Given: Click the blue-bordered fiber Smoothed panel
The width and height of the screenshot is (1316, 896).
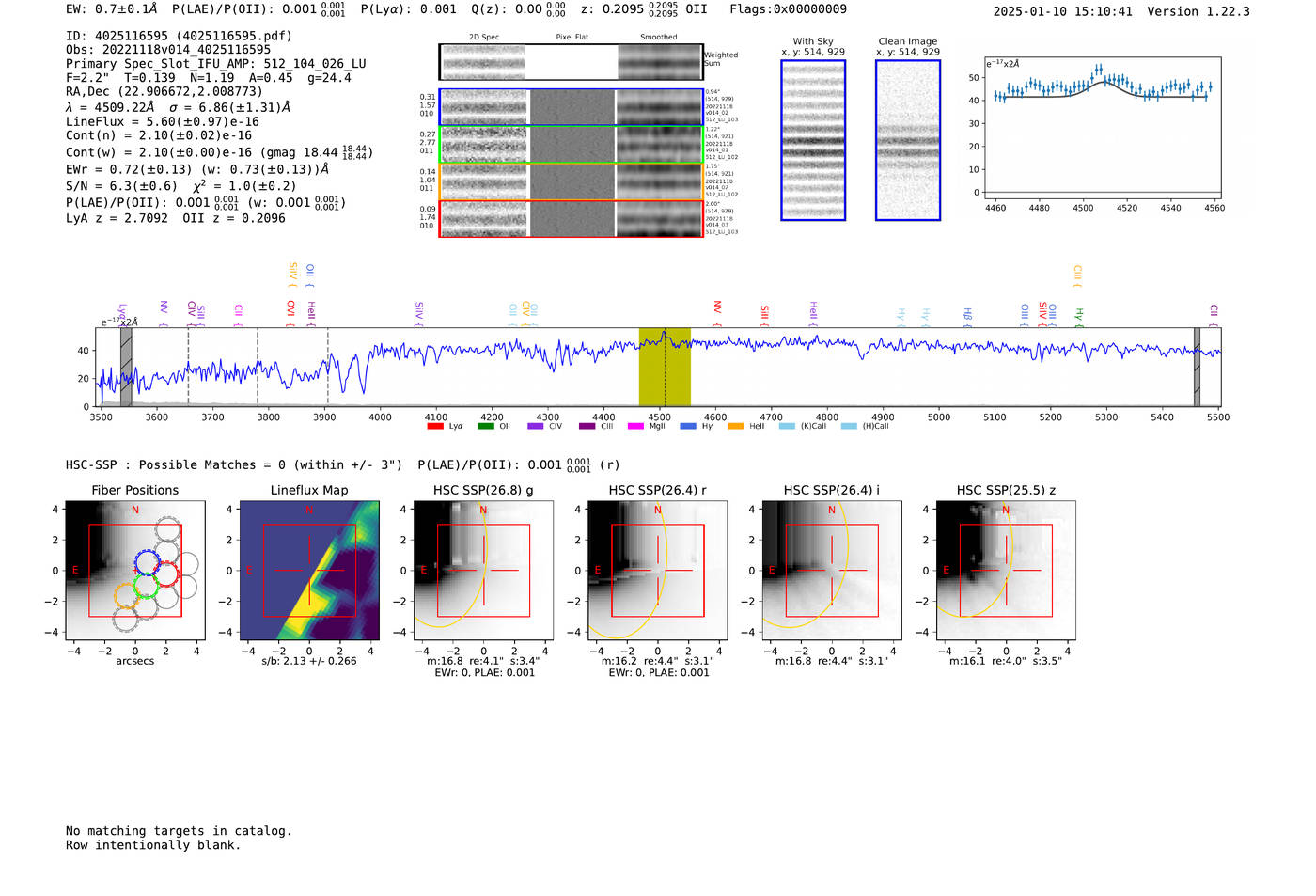Looking at the screenshot, I should tap(659, 107).
